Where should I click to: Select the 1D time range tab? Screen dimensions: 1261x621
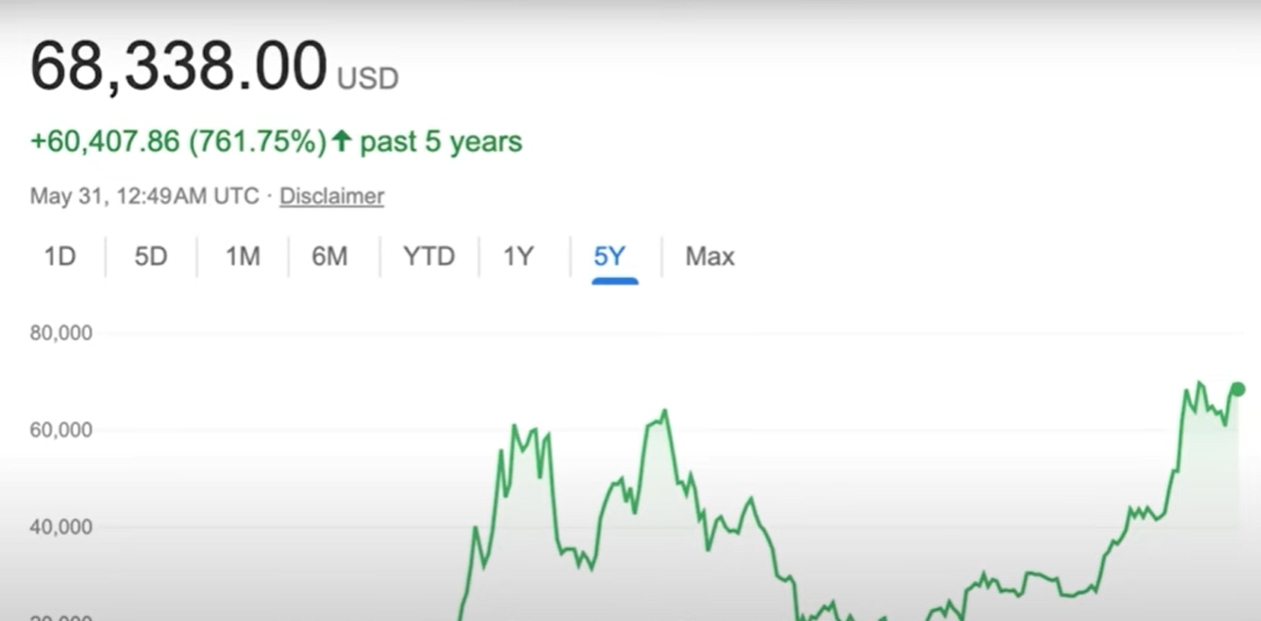point(60,257)
